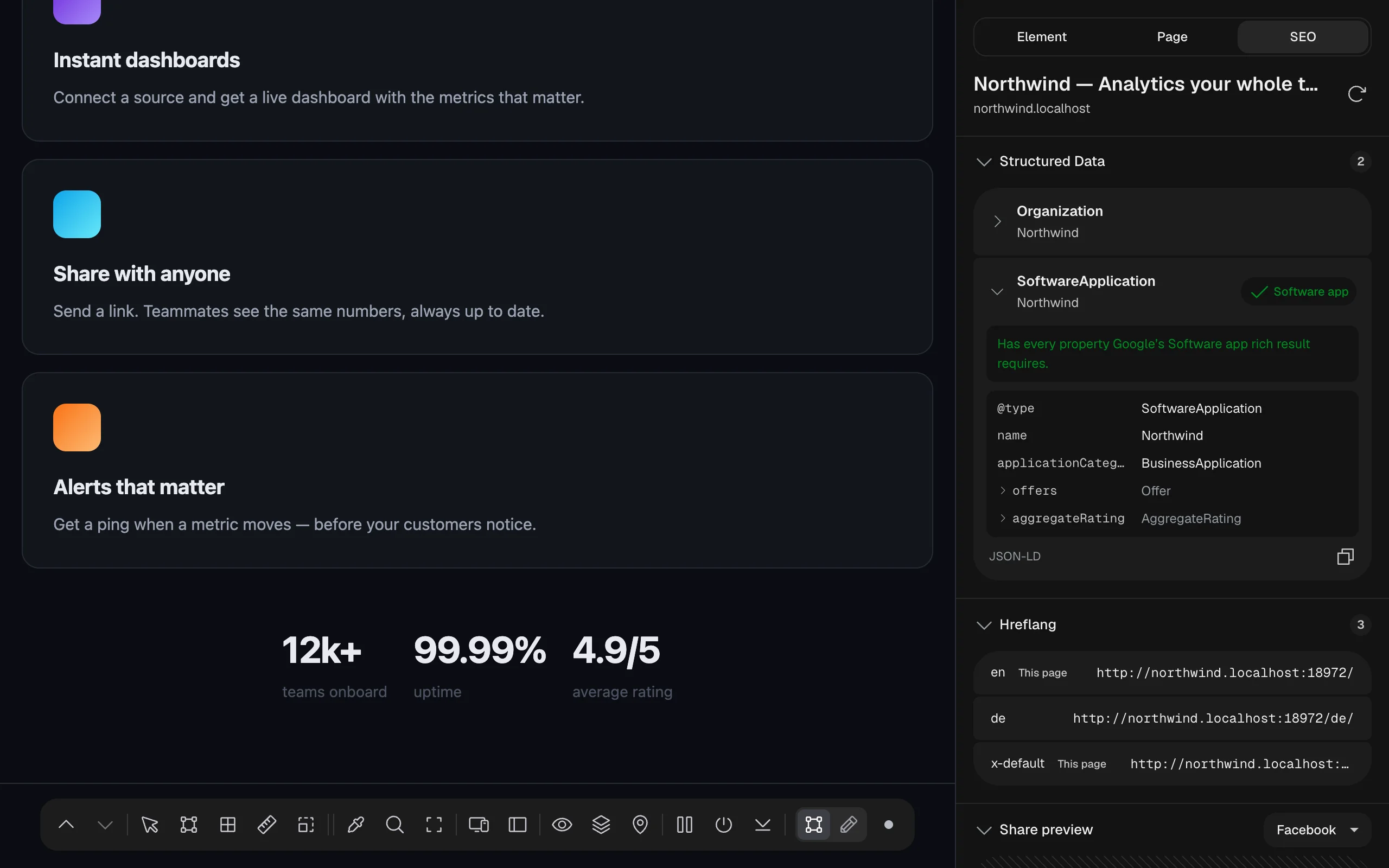Click the pause columns icon

click(x=685, y=825)
